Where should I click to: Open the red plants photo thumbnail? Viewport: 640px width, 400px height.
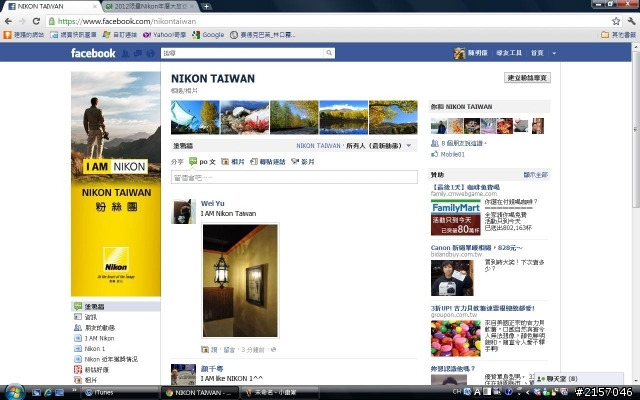coord(244,118)
